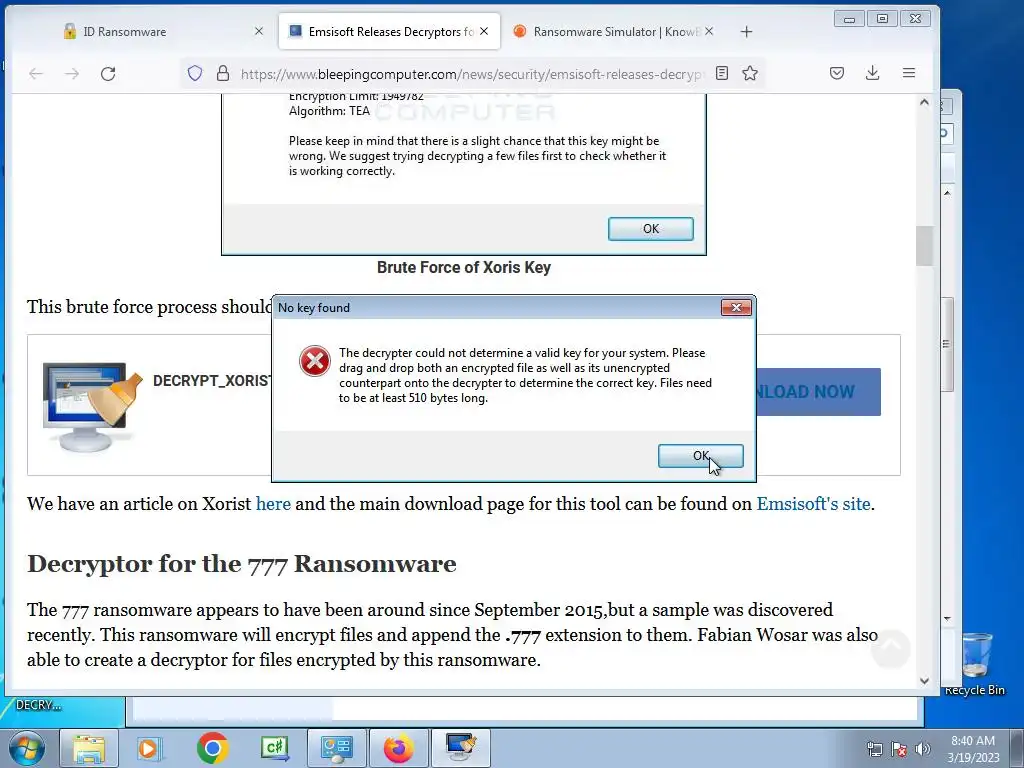
Task: Open a new browser tab
Action: click(x=746, y=31)
